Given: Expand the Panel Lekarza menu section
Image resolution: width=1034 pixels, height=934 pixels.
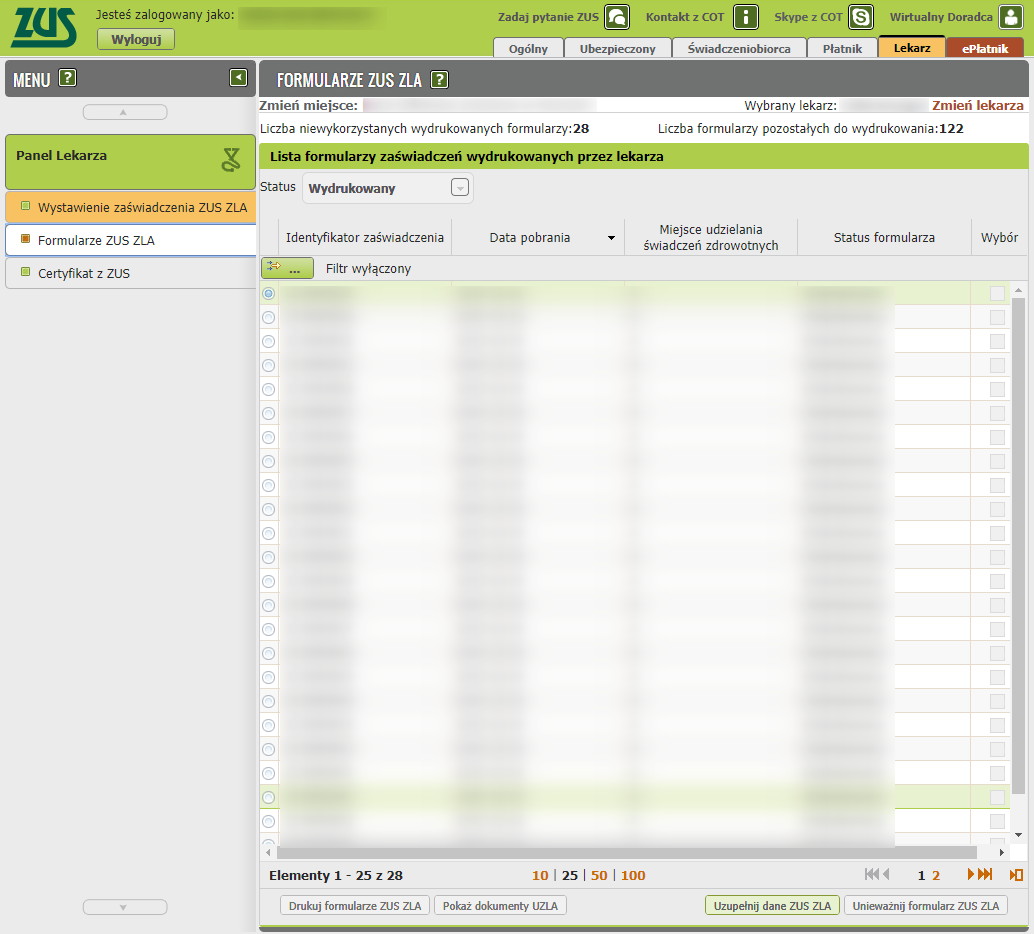Looking at the screenshot, I should point(131,162).
